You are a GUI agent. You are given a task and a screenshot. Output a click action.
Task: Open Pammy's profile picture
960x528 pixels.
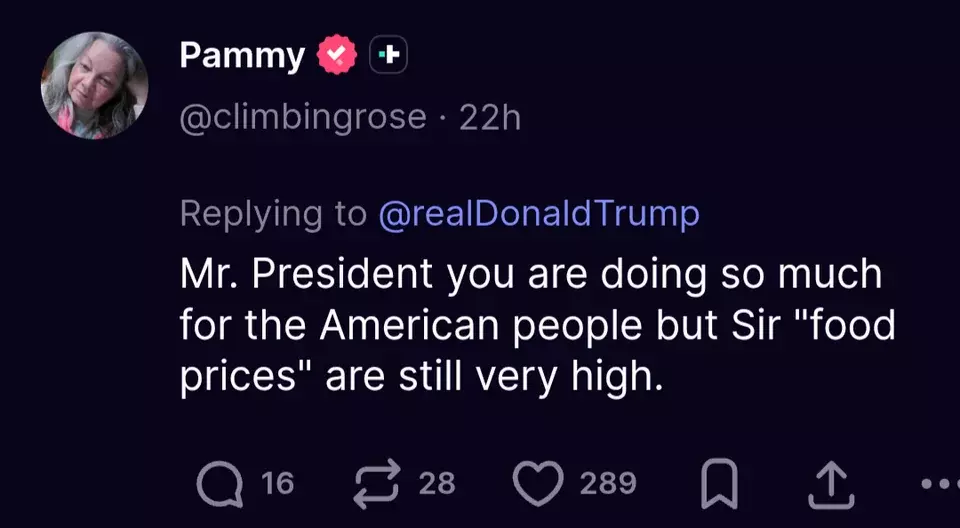pyautogui.click(x=94, y=86)
